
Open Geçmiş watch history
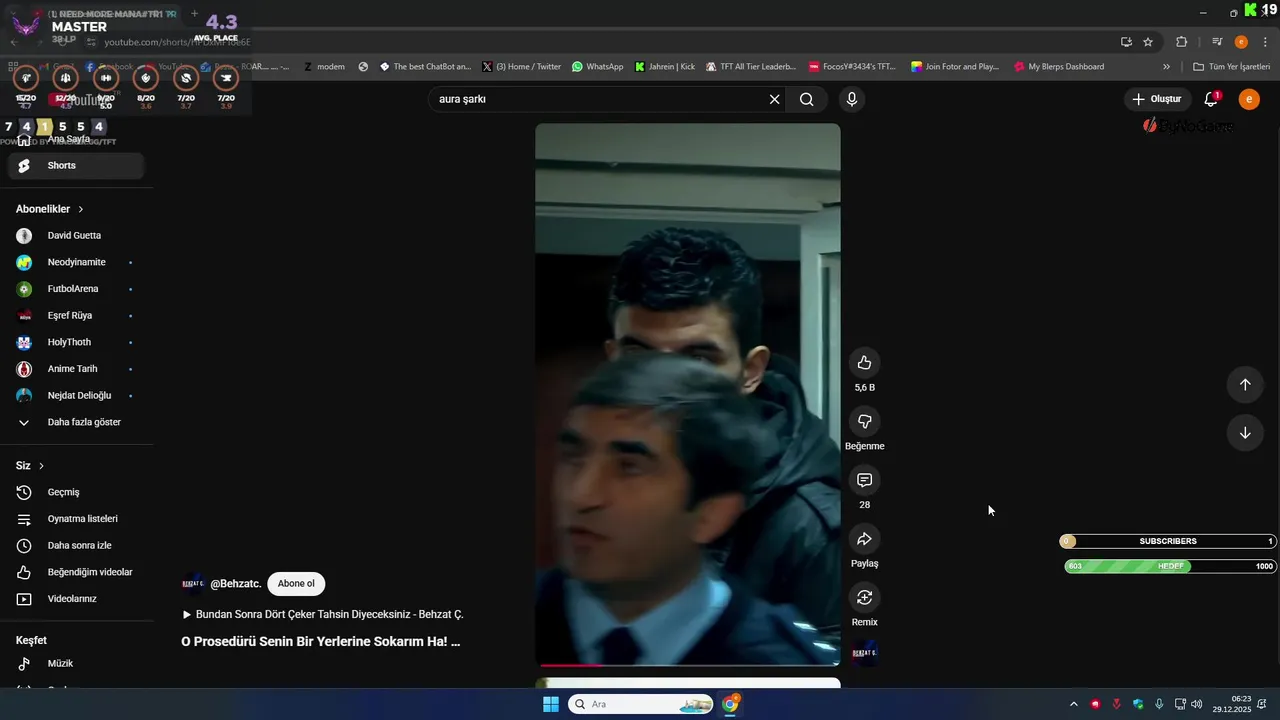point(76,492)
